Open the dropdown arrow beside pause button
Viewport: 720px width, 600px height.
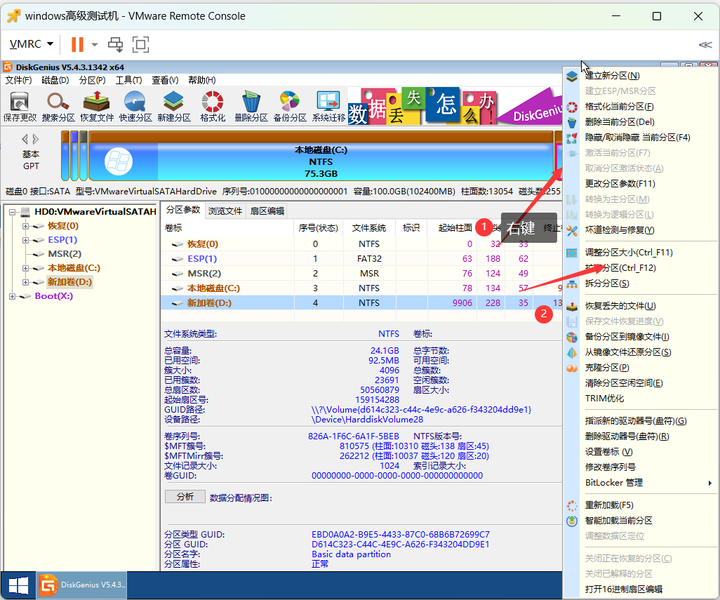point(95,45)
